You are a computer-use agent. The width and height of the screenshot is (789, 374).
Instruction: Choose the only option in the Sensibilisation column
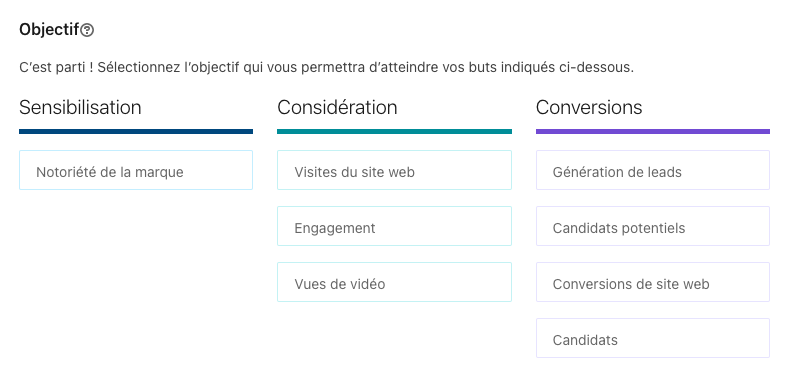pos(136,170)
